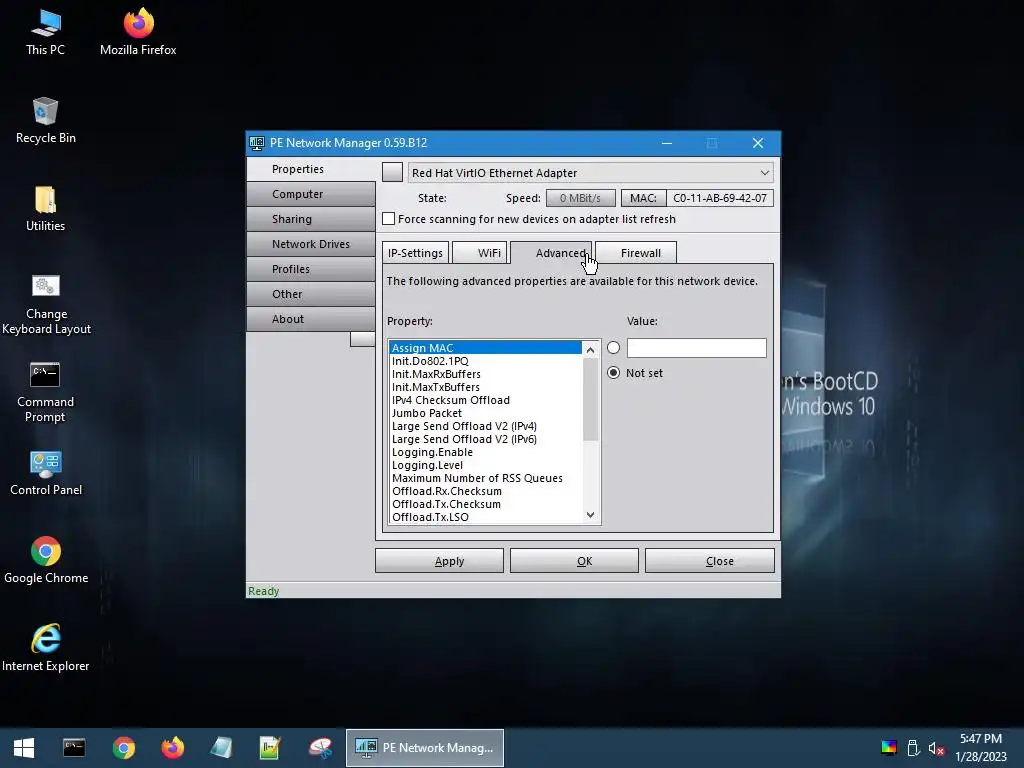
Task: Select Offload.Tx.Checksum property
Action: click(x=485, y=504)
